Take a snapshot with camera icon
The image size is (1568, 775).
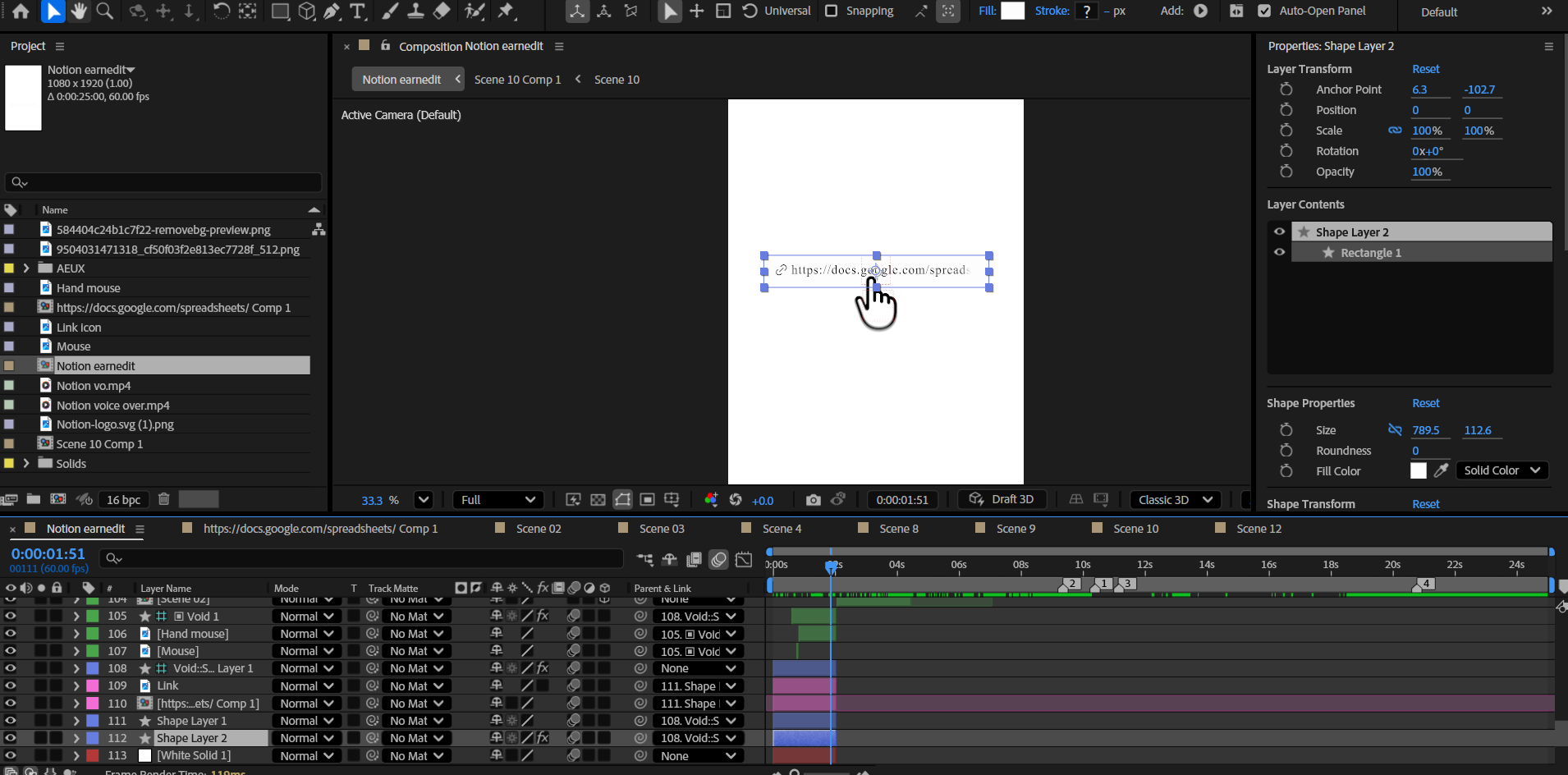(x=813, y=499)
